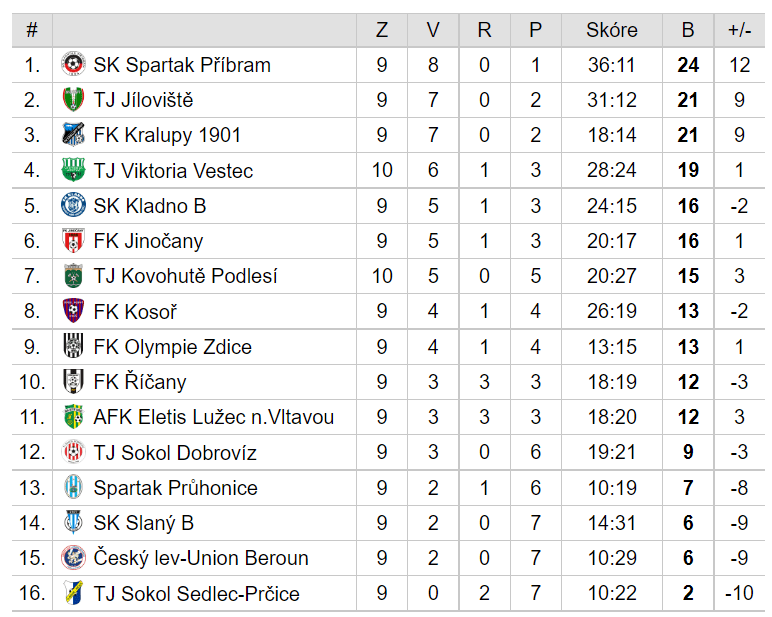Image resolution: width=772 pixels, height=617 pixels.
Task: Open the TJ Sokol Dobrovíz team link
Action: pos(175,453)
